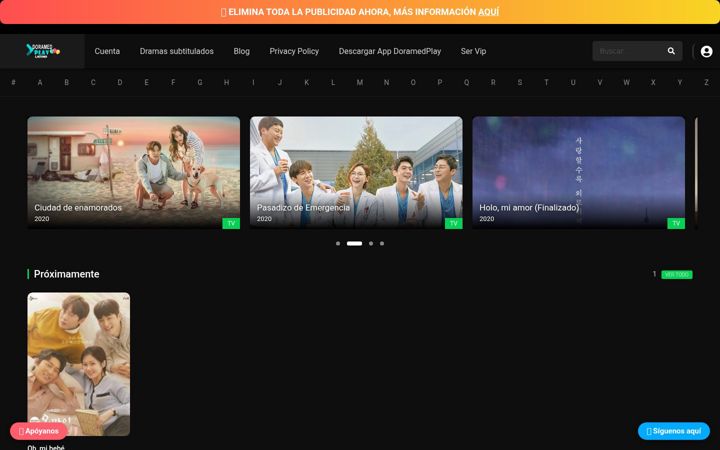The image size is (720, 450).
Task: Open Descargar App DoramedPlay link
Action: [x=390, y=51]
